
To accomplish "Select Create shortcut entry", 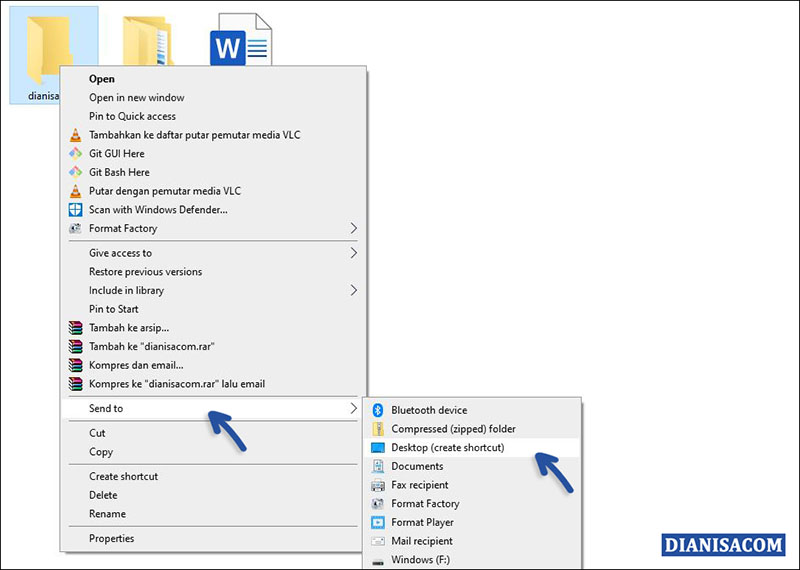I will coord(213,477).
